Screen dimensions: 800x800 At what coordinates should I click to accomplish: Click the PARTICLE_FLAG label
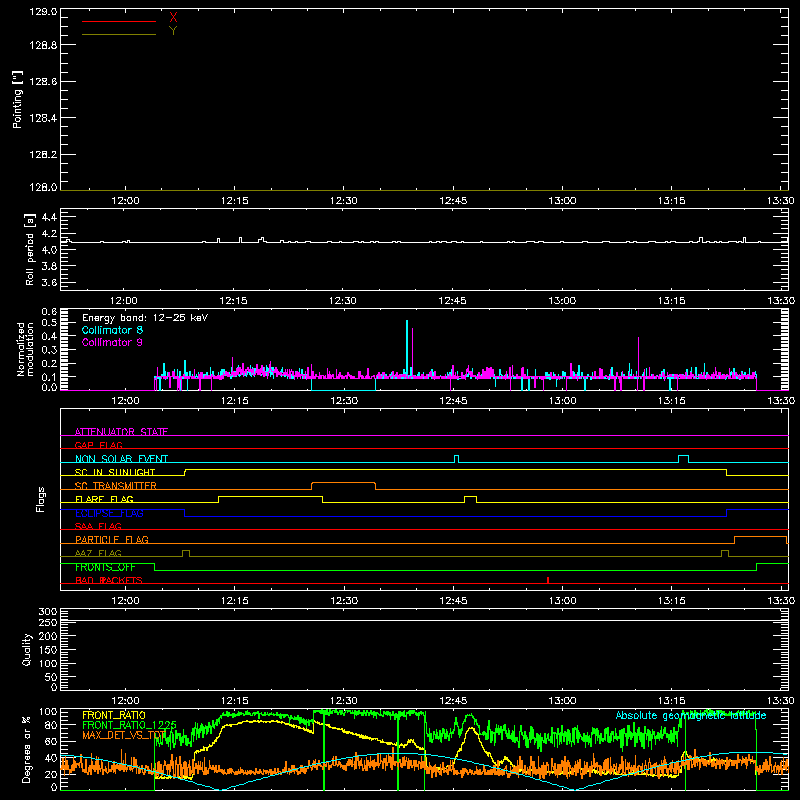tap(112, 539)
